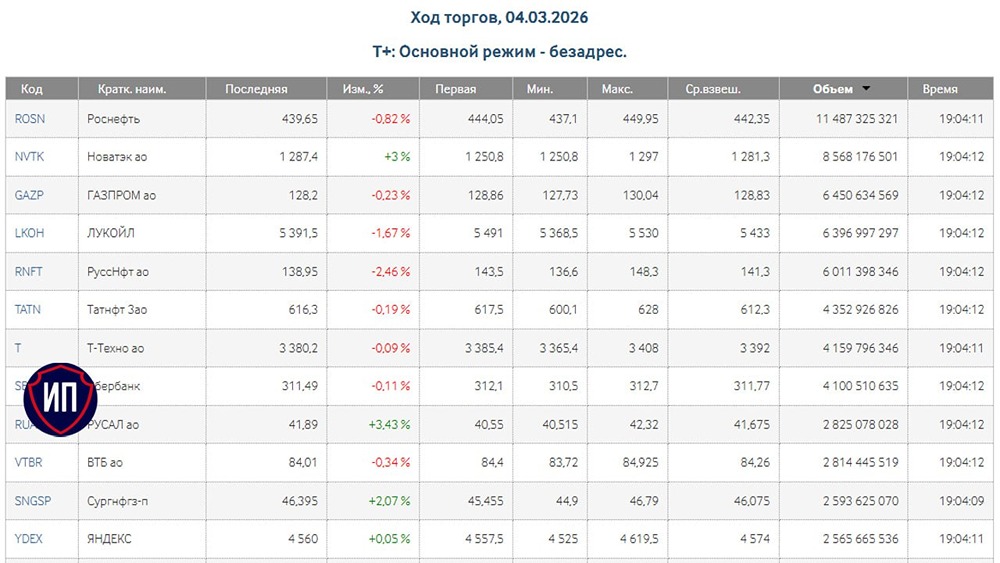
Task: Open the RNFT ticker link
Action: coord(29,271)
